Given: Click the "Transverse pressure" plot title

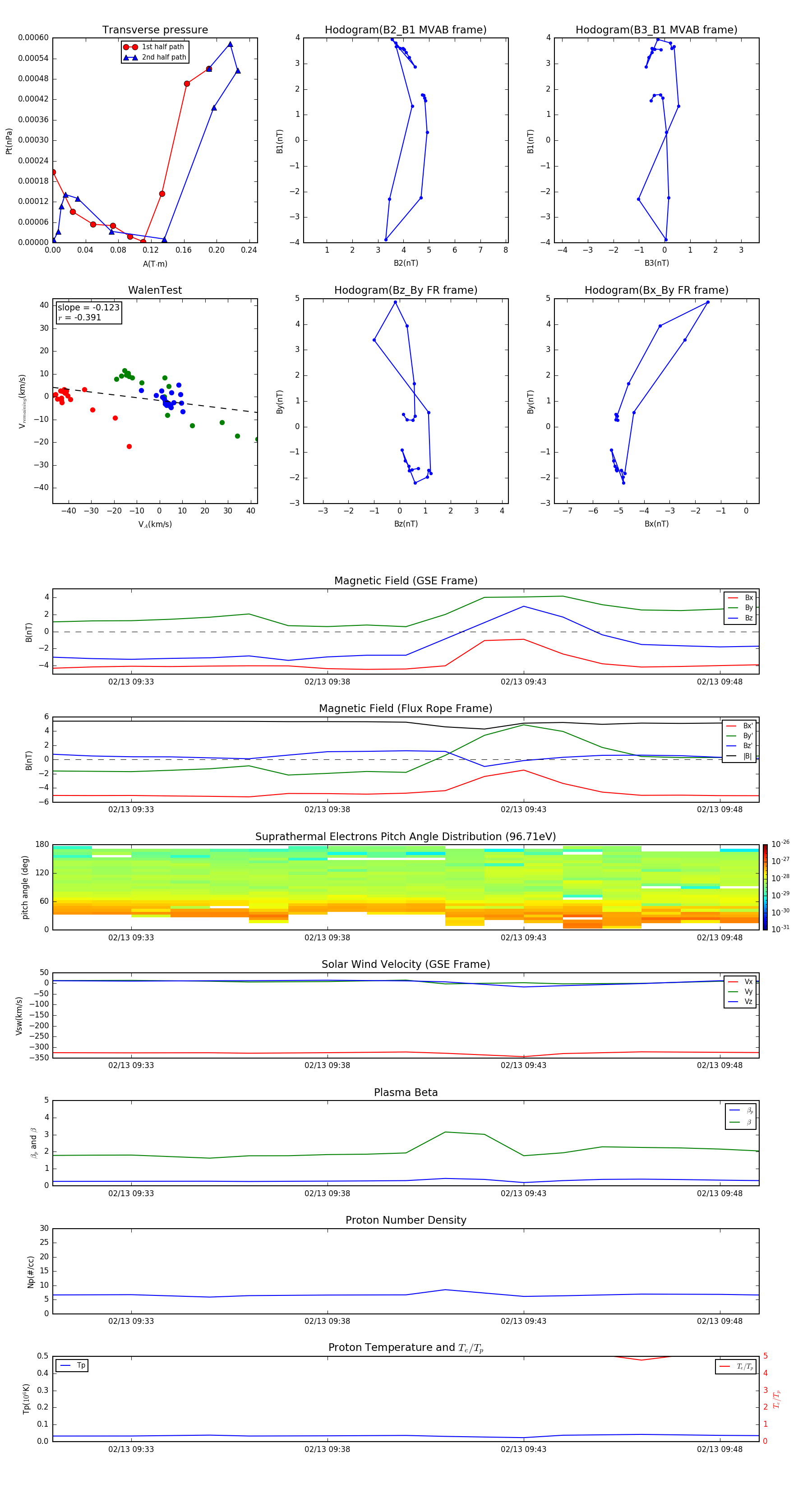Looking at the screenshot, I should [155, 30].
